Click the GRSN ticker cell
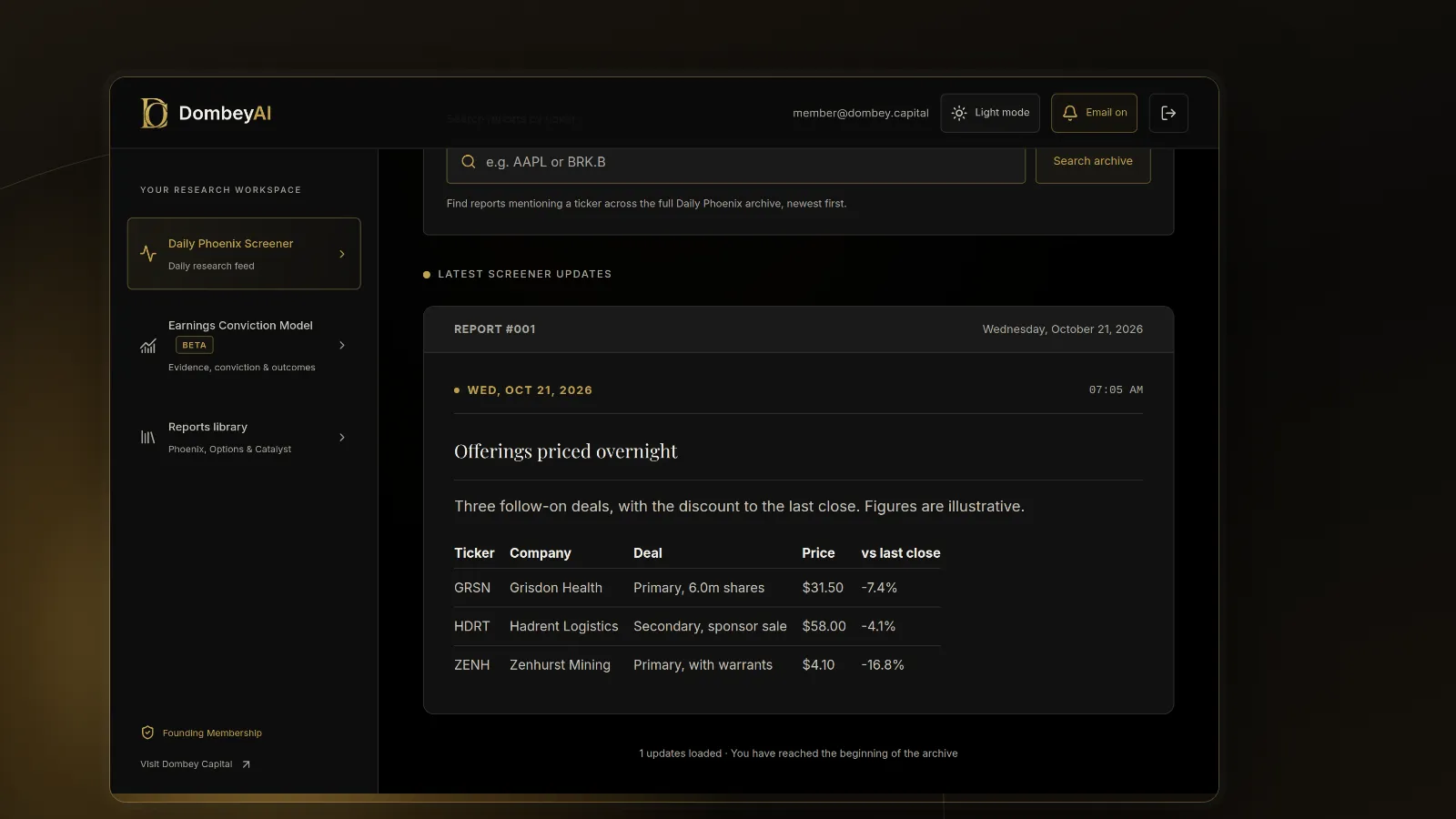Viewport: 1456px width, 819px height. pyautogui.click(x=472, y=588)
